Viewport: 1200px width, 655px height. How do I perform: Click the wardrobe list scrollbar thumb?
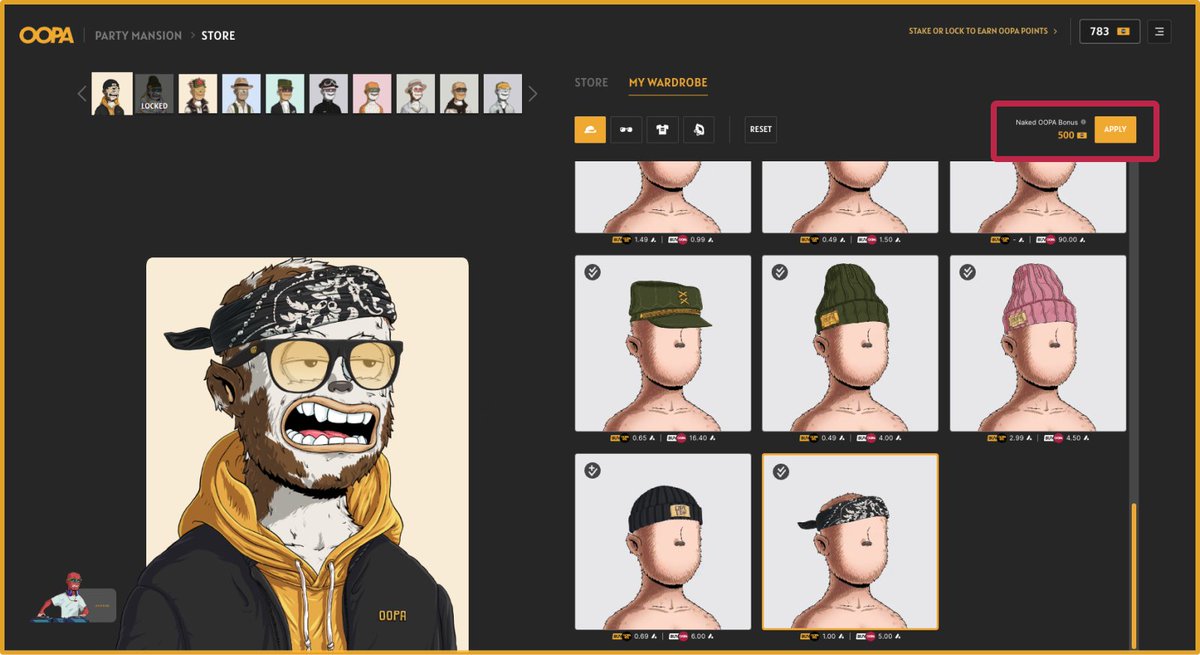point(1133,575)
